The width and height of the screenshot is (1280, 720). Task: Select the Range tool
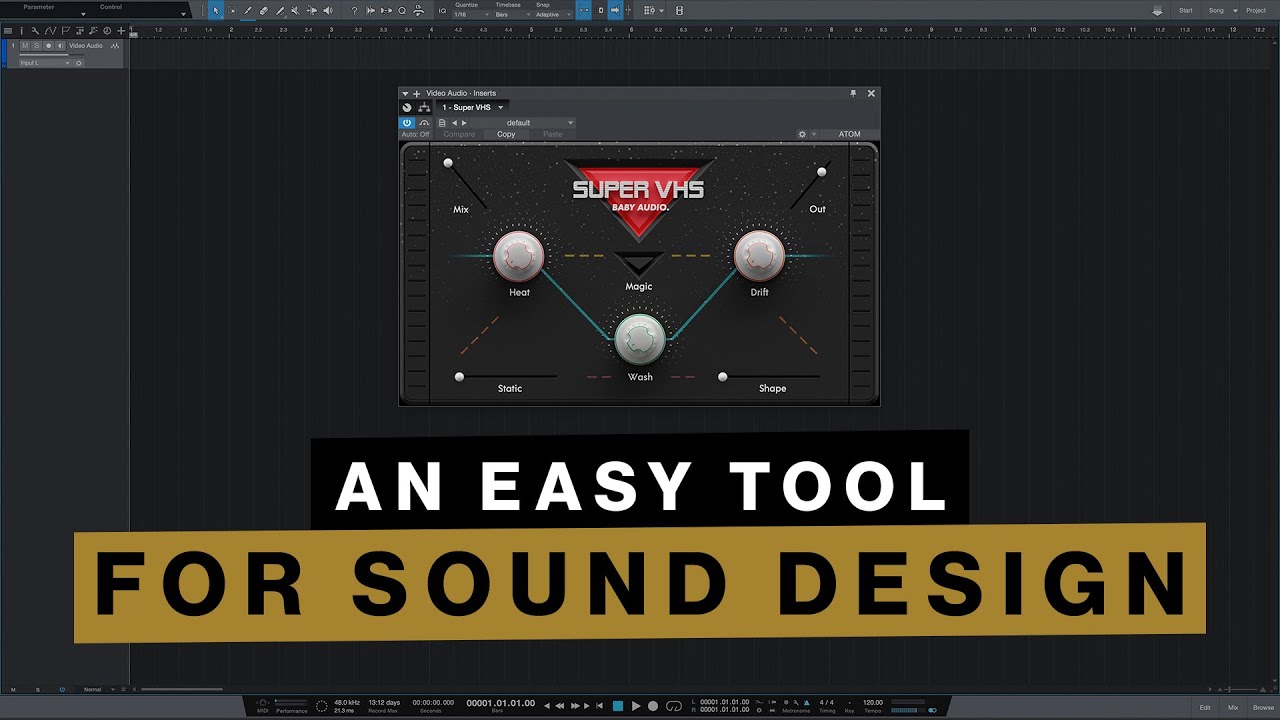coord(232,11)
